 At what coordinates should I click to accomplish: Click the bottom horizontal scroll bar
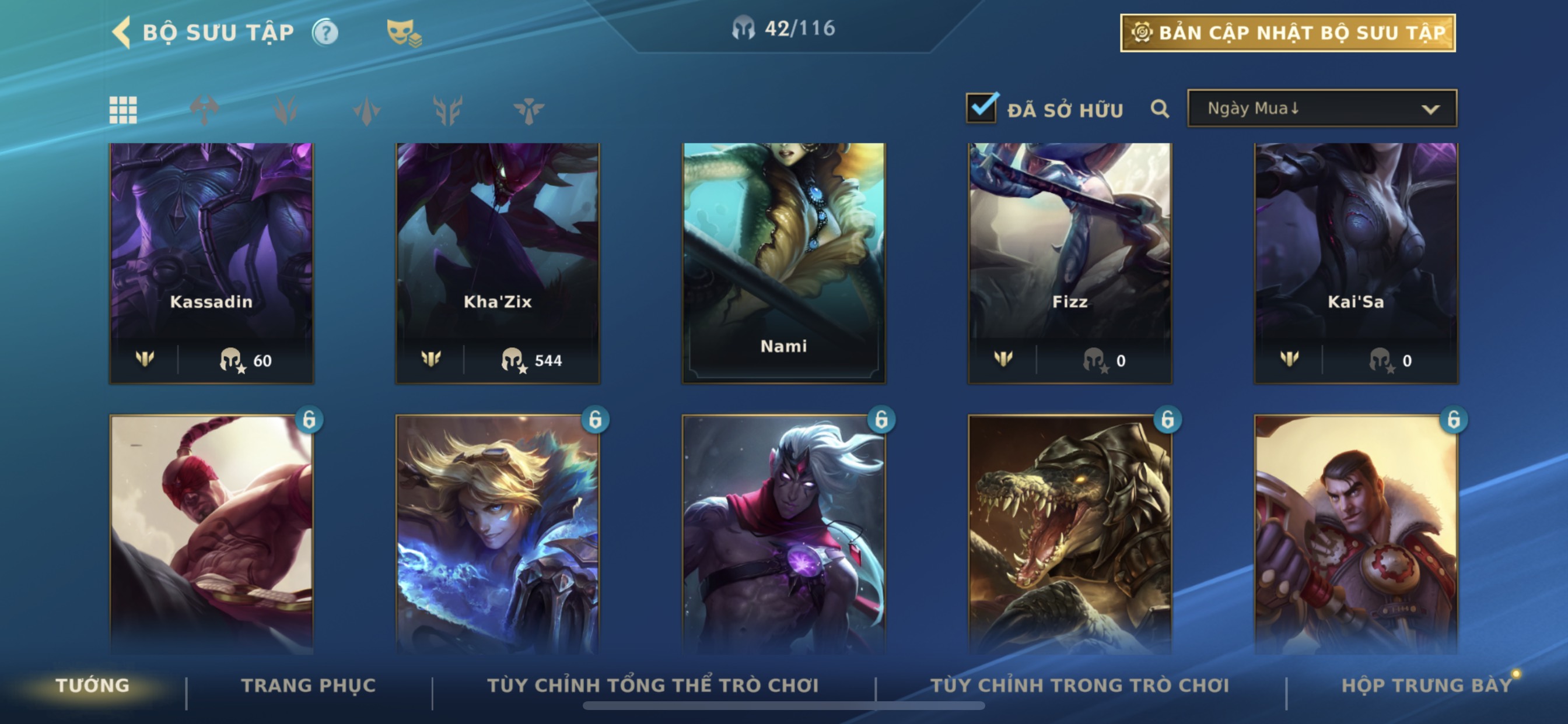point(783,706)
